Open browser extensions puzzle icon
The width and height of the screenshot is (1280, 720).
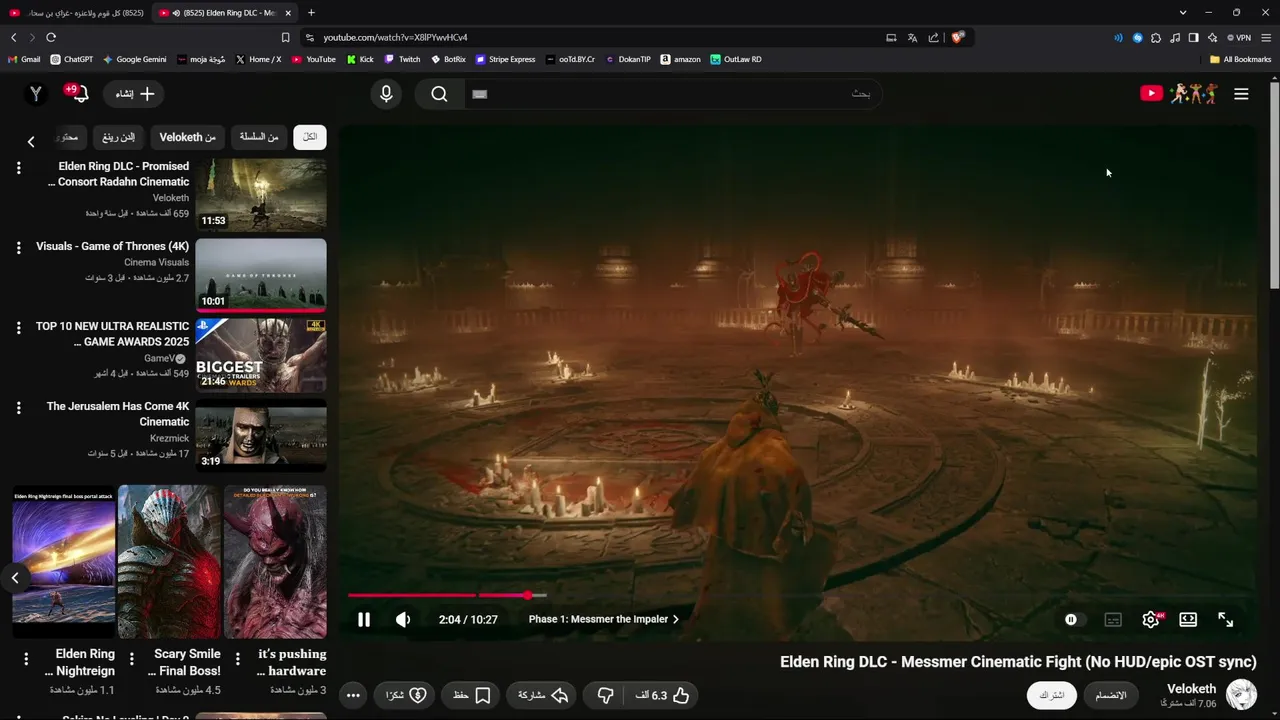[1156, 38]
